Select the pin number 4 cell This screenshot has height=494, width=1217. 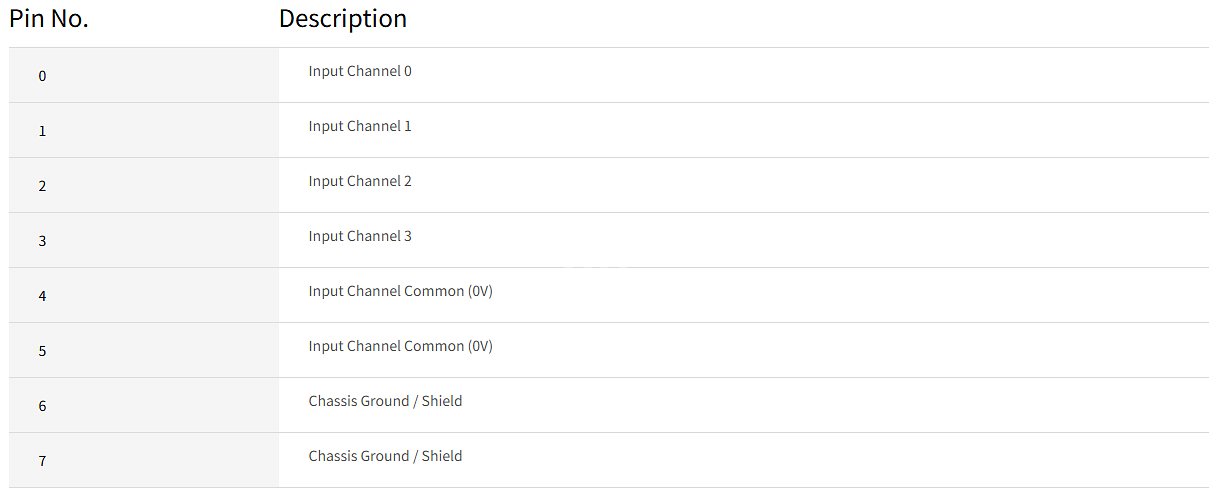tap(144, 295)
